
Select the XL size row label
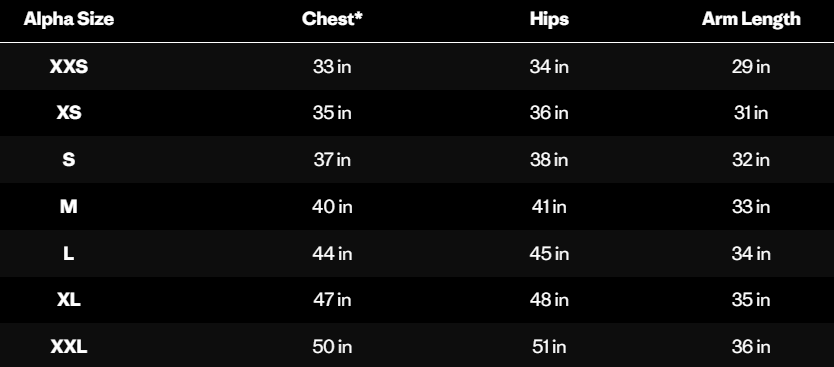(69, 300)
